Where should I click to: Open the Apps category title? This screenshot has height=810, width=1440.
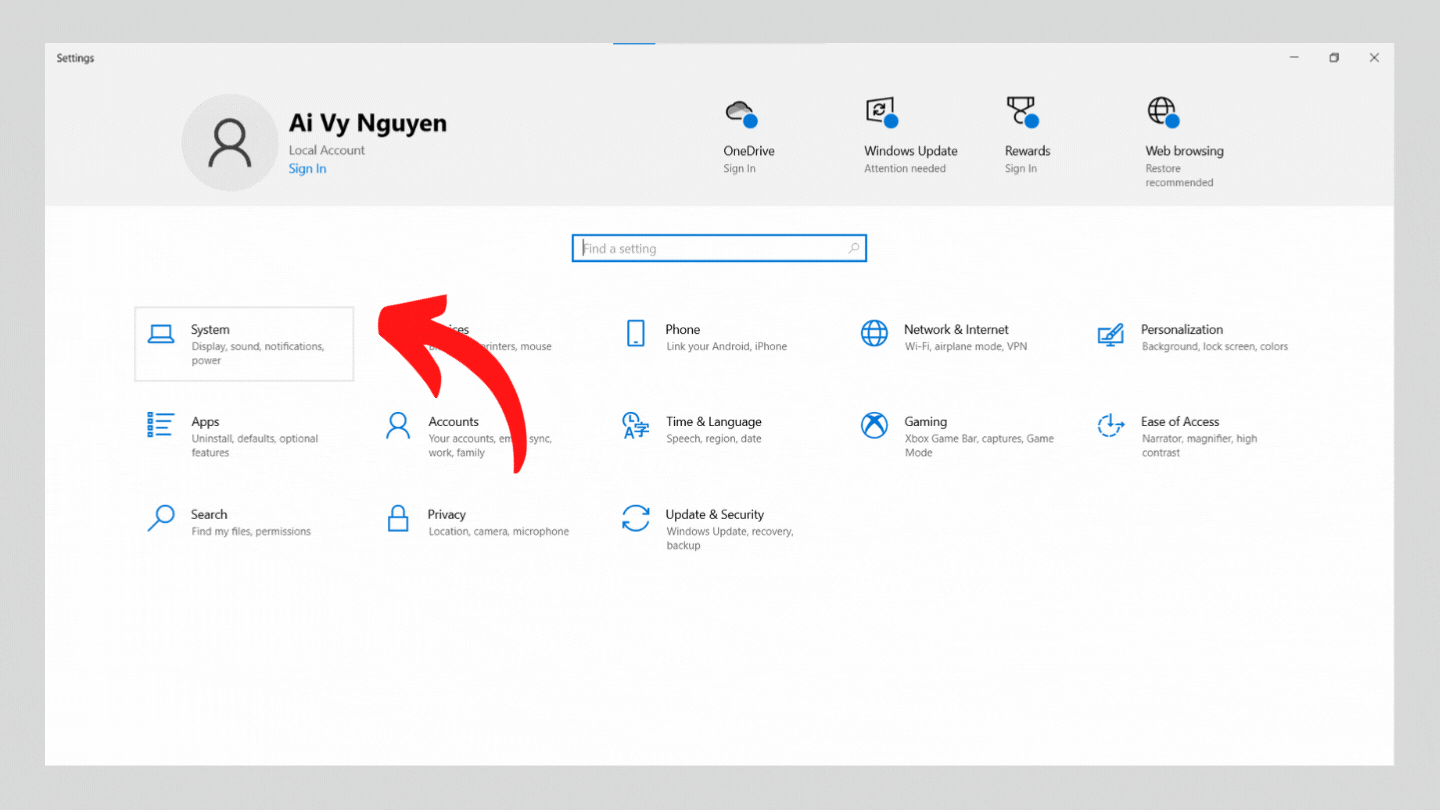click(205, 422)
